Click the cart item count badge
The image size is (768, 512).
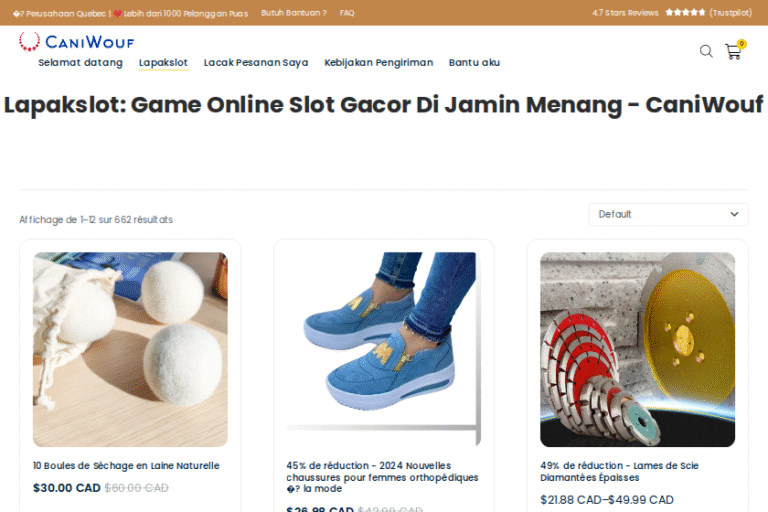tap(742, 44)
